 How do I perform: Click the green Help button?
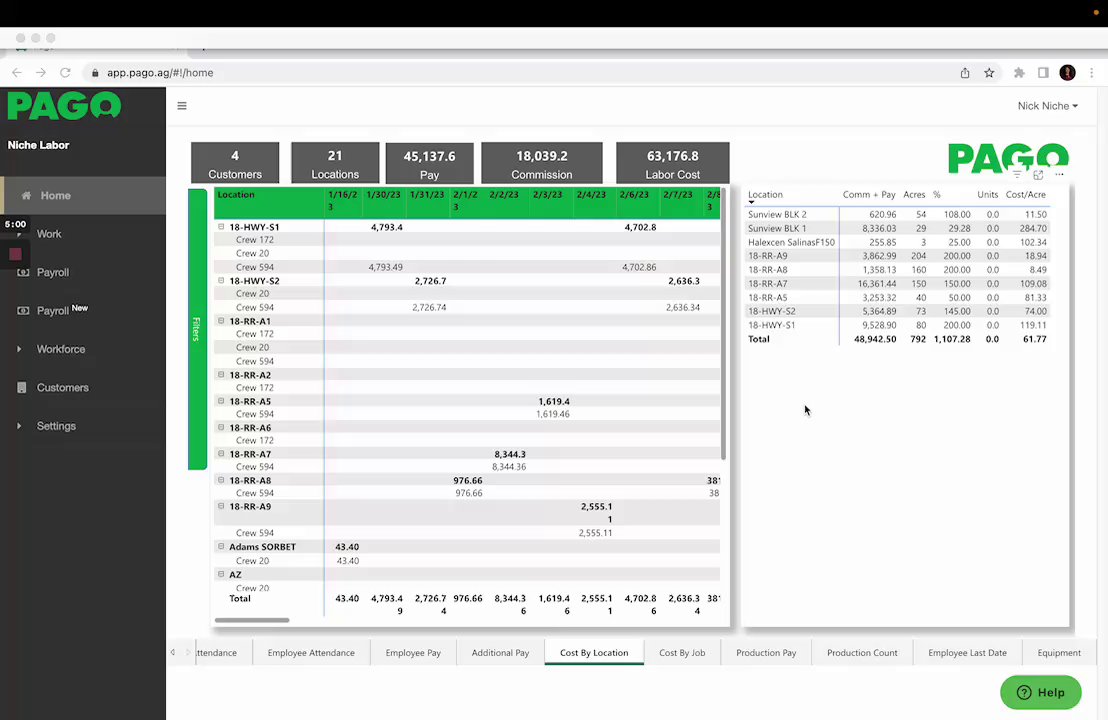tap(1040, 692)
